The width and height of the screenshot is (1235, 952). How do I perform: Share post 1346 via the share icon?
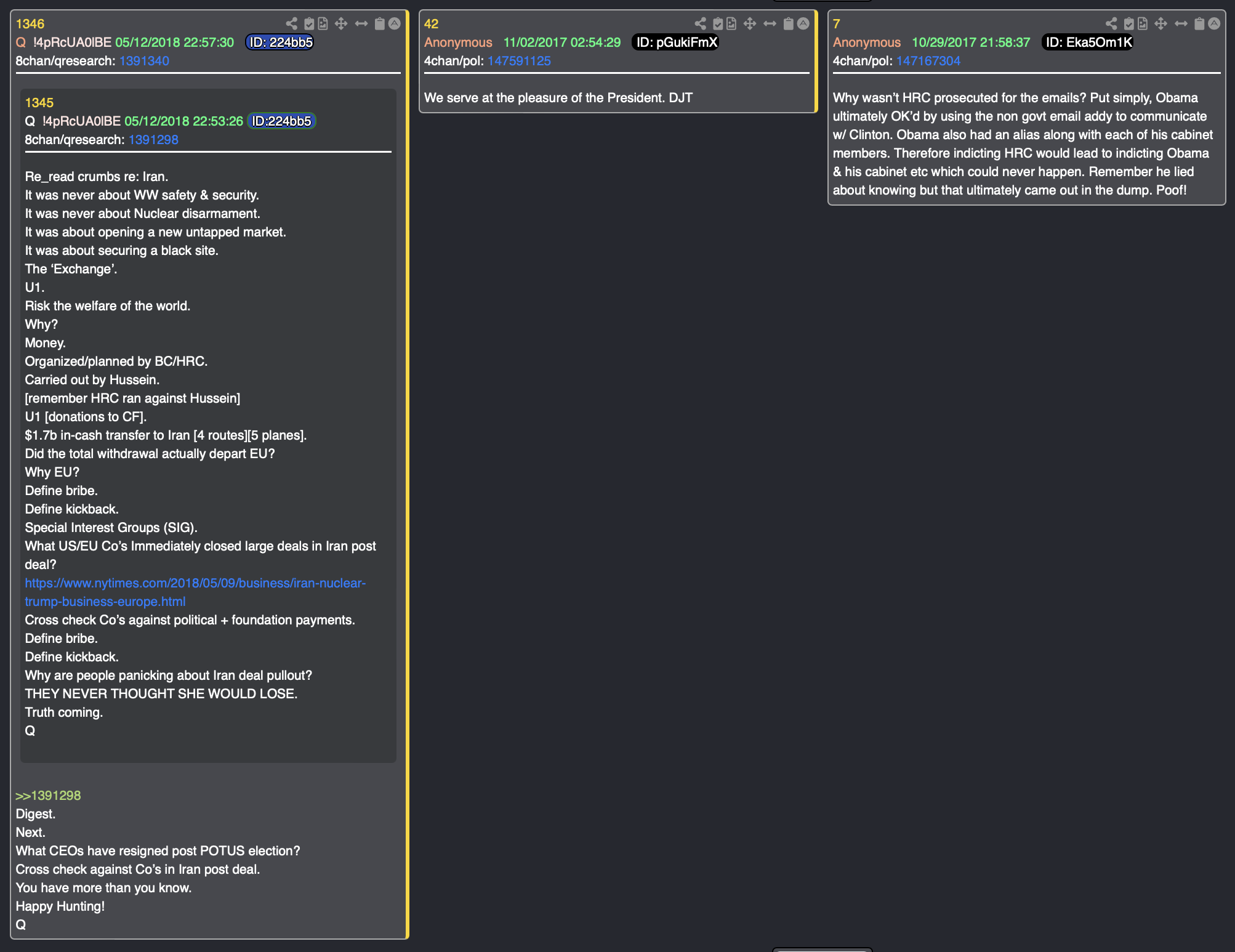click(292, 23)
